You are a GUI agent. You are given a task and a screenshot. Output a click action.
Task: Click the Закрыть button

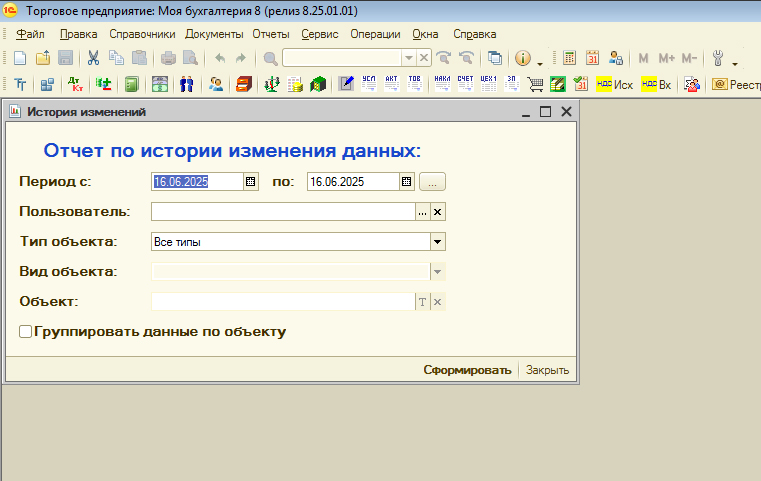tap(548, 370)
